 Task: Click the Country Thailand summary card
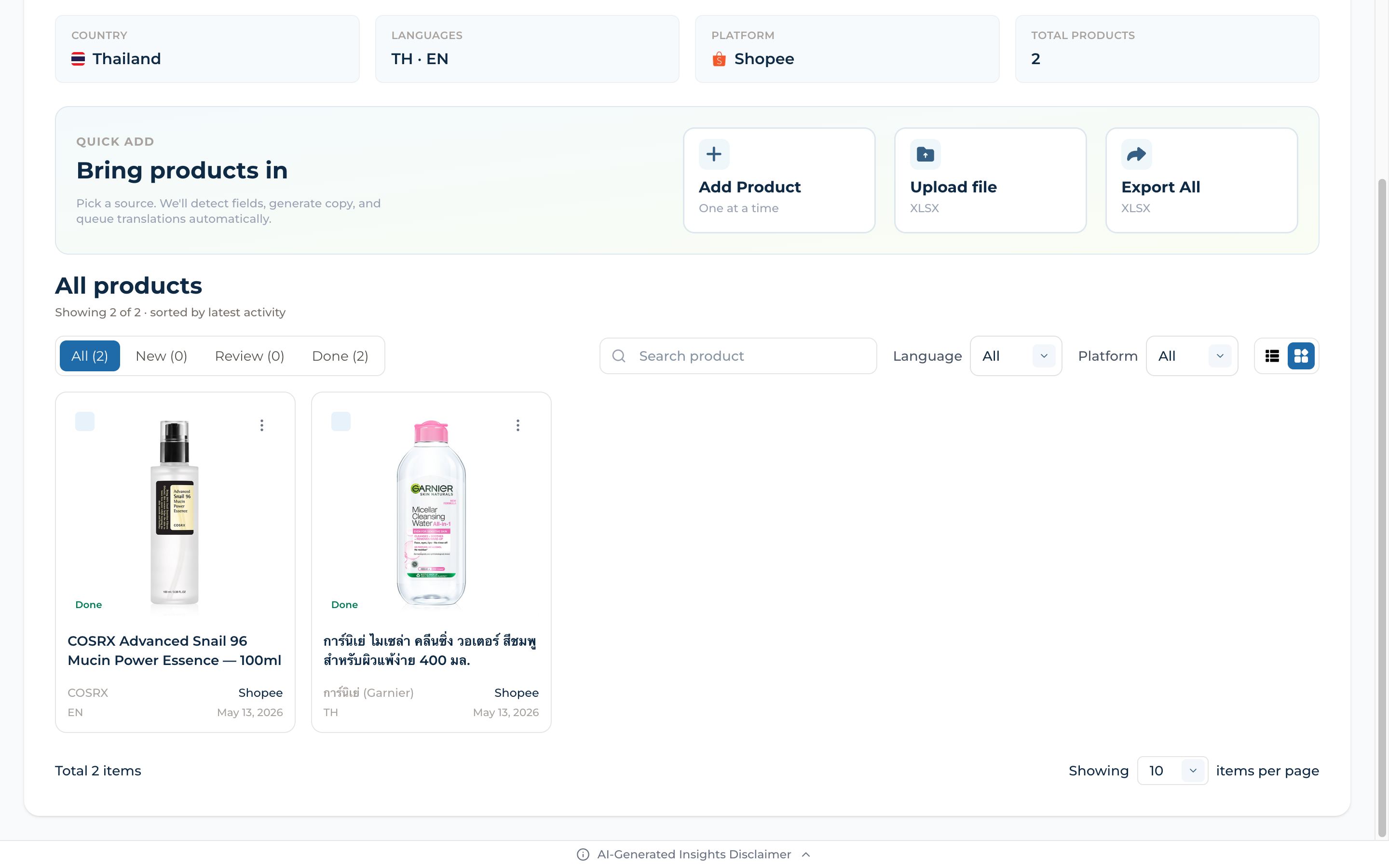point(207,49)
